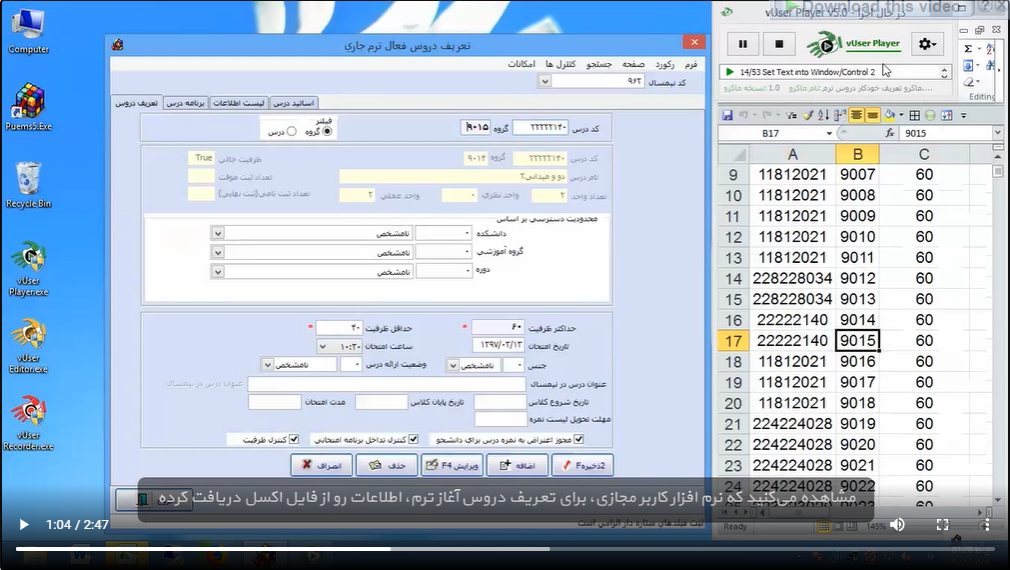Switch to the 'اساتید درس' tab
This screenshot has height=570, width=1010.
[x=295, y=103]
